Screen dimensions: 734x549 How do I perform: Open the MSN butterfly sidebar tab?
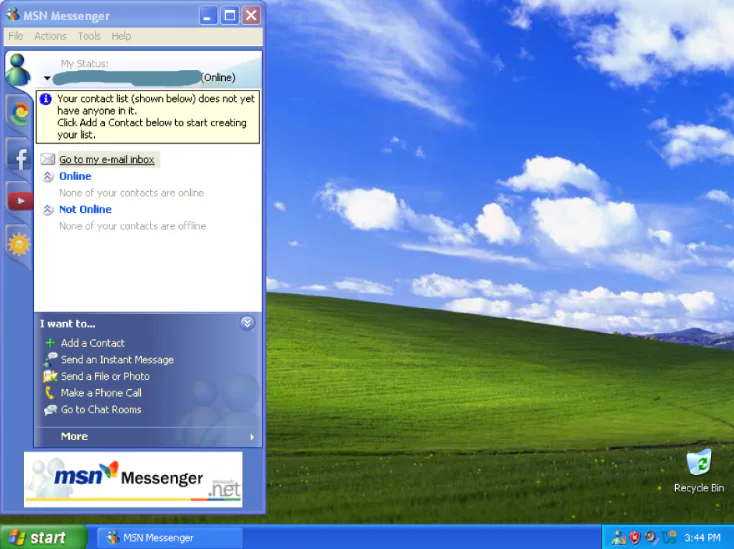[x=20, y=113]
